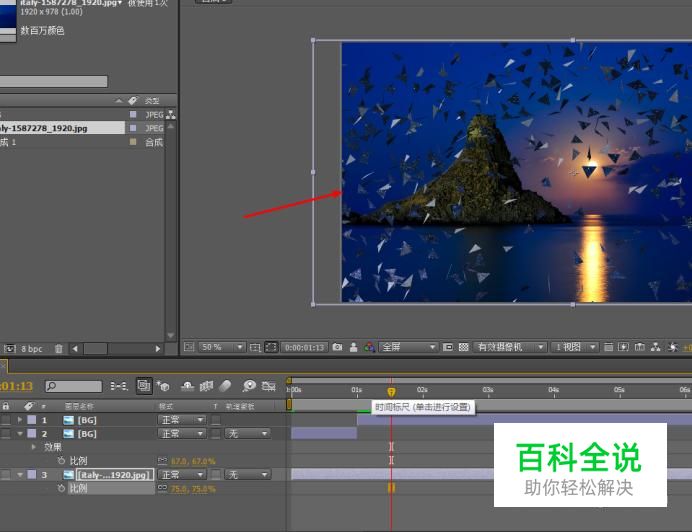Expand the 效果 effects group triangle
This screenshot has width=692, height=532.
point(34,447)
